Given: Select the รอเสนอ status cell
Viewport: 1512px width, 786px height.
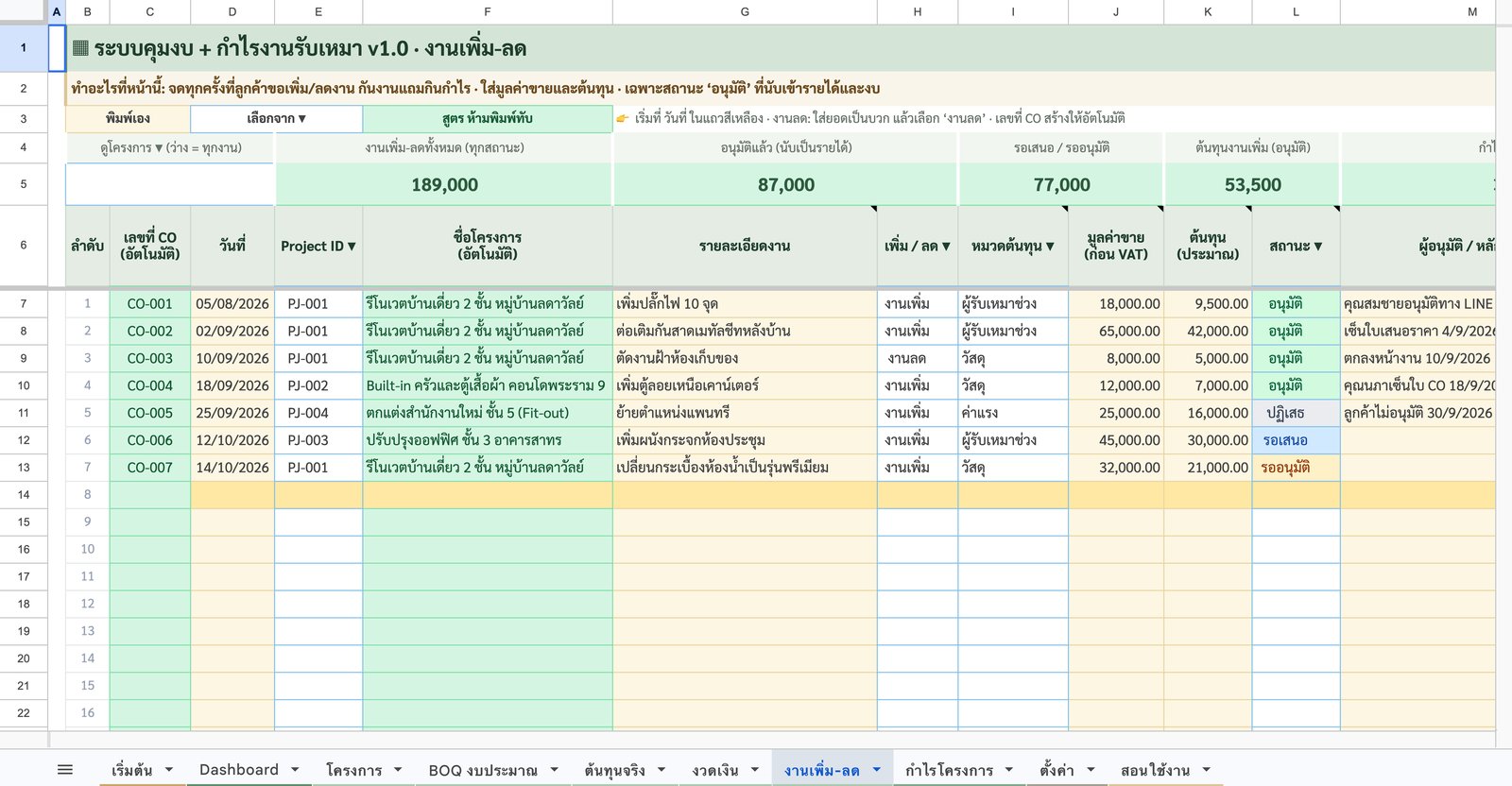Looking at the screenshot, I should pos(1296,440).
